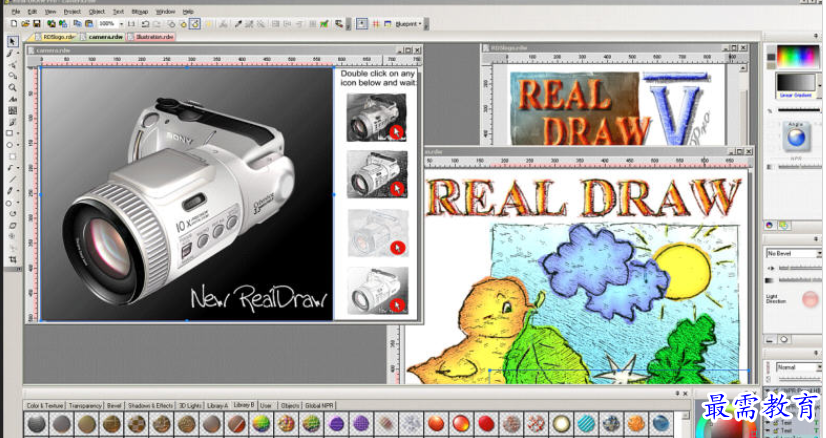The image size is (826, 438).
Task: Click the Open file folder icon
Action: 25,24
